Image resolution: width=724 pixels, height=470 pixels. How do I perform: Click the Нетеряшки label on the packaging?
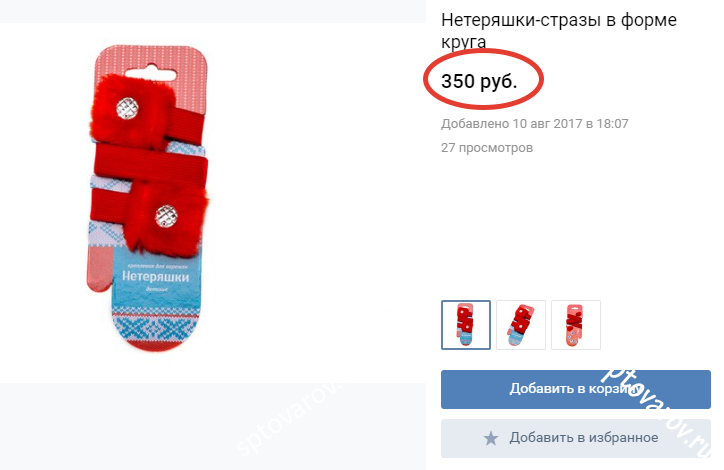156,277
